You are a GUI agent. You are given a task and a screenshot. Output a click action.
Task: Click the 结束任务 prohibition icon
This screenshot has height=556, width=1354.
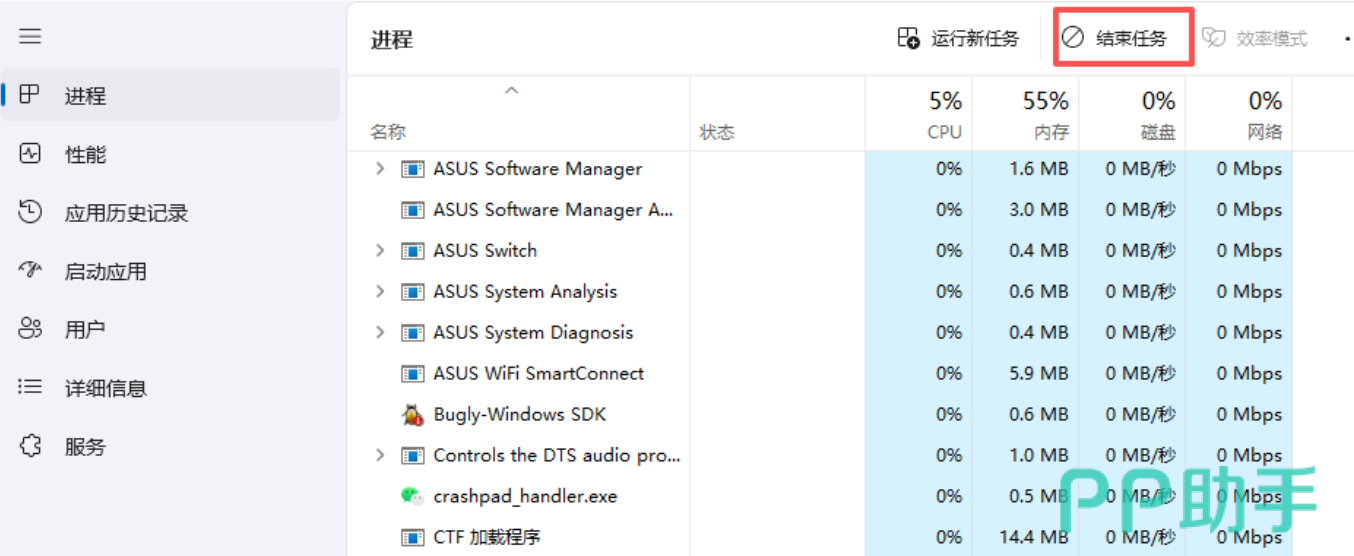pos(1072,38)
